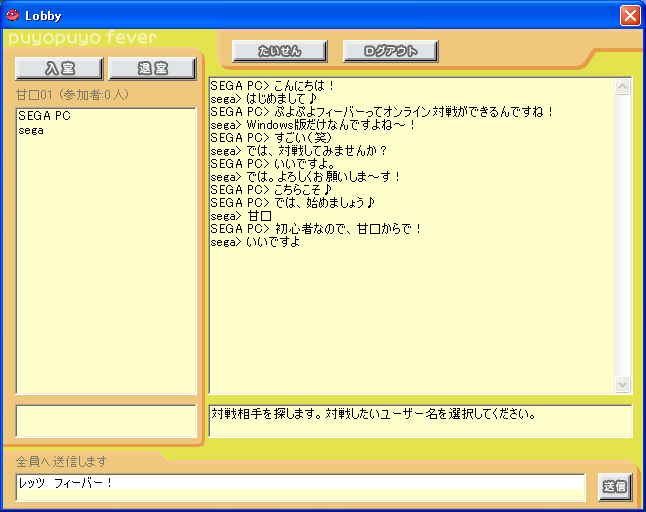
Task: Click the status message starting with 対戦相手を探します
Action: tap(373, 413)
